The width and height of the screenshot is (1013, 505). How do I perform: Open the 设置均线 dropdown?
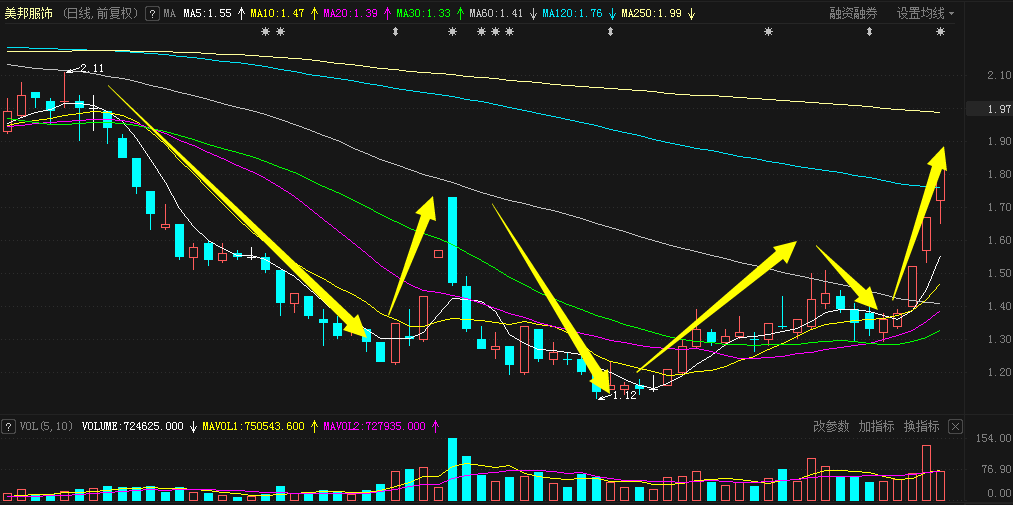[x=925, y=14]
